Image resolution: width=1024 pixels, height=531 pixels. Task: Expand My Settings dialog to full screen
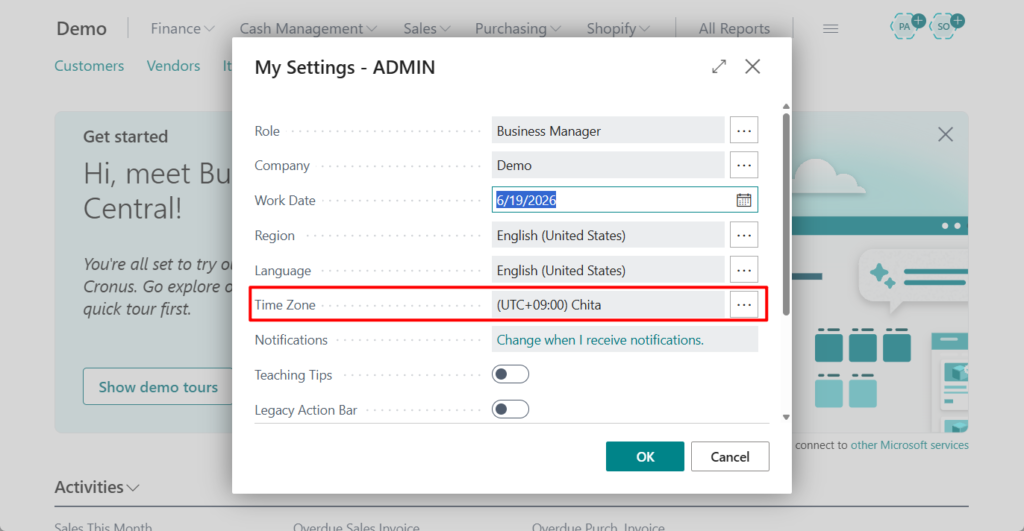coord(719,67)
